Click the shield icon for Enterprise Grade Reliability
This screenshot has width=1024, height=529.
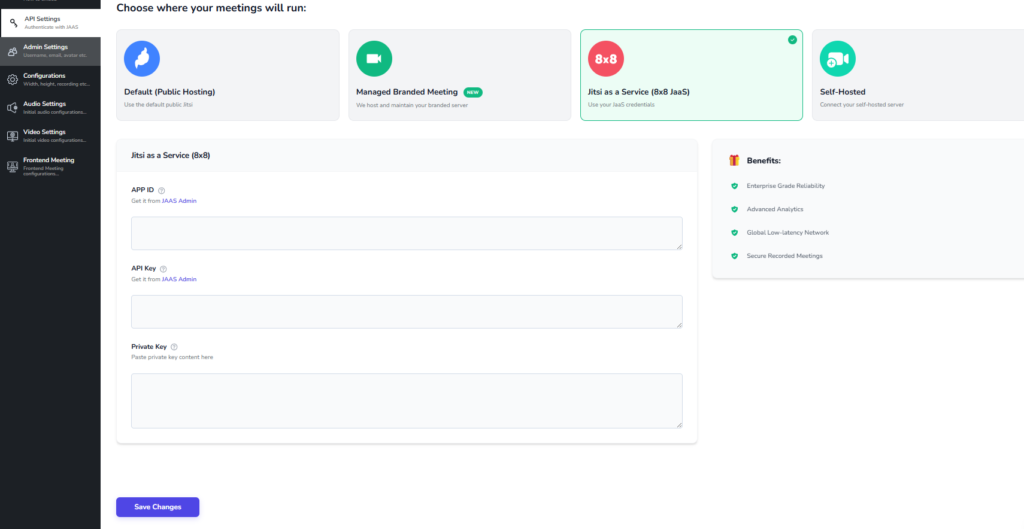tap(734, 186)
